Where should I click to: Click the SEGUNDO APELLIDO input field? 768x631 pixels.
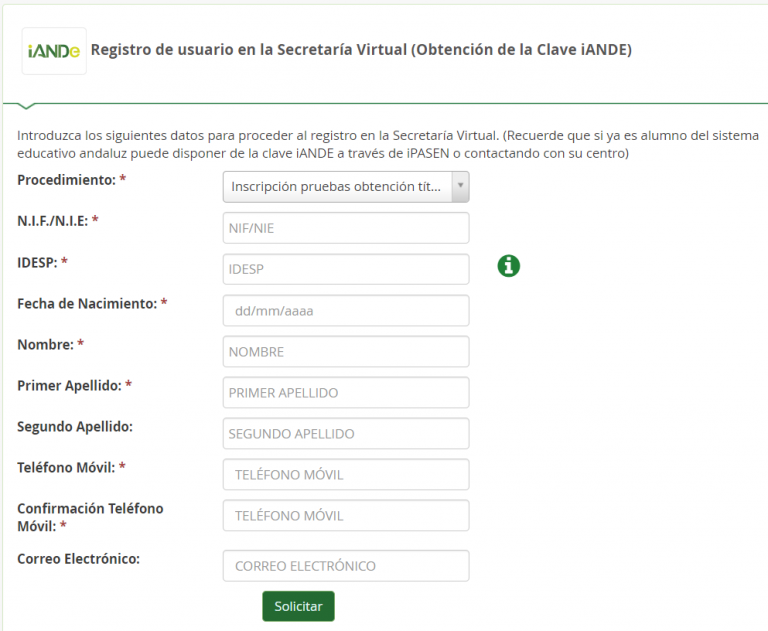(x=345, y=434)
